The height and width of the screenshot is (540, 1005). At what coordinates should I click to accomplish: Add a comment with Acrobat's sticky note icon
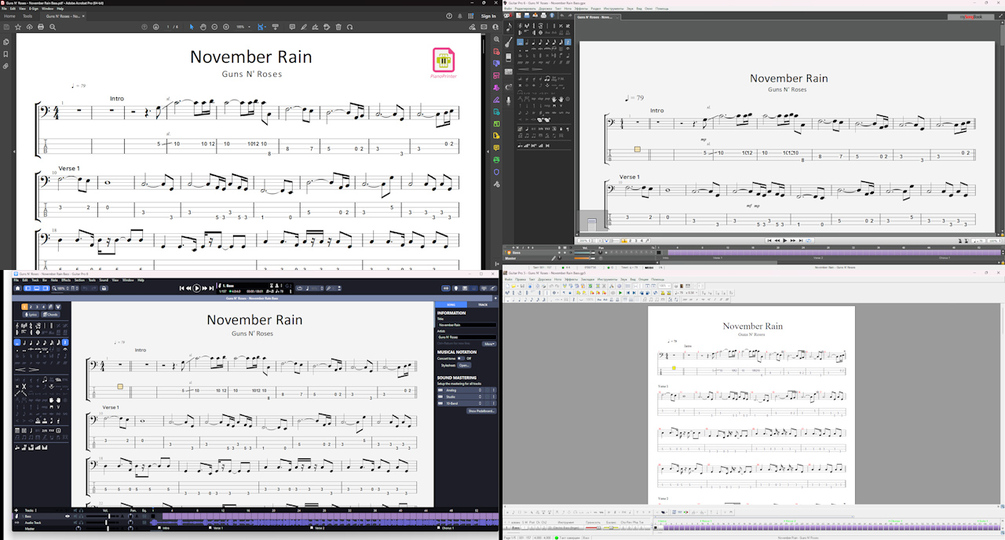292,27
